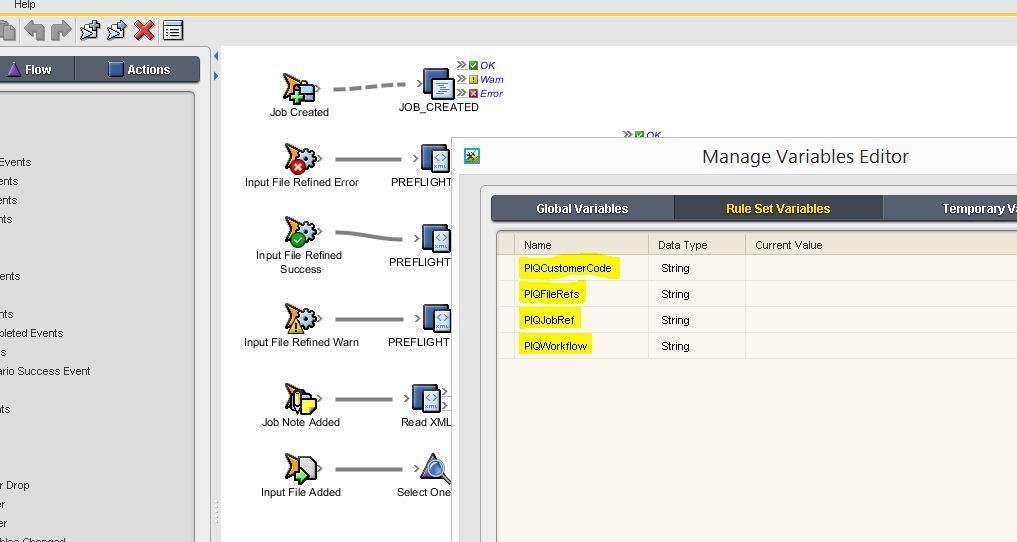The height and width of the screenshot is (542, 1017).
Task: Select the Job Created event icon
Action: [299, 89]
